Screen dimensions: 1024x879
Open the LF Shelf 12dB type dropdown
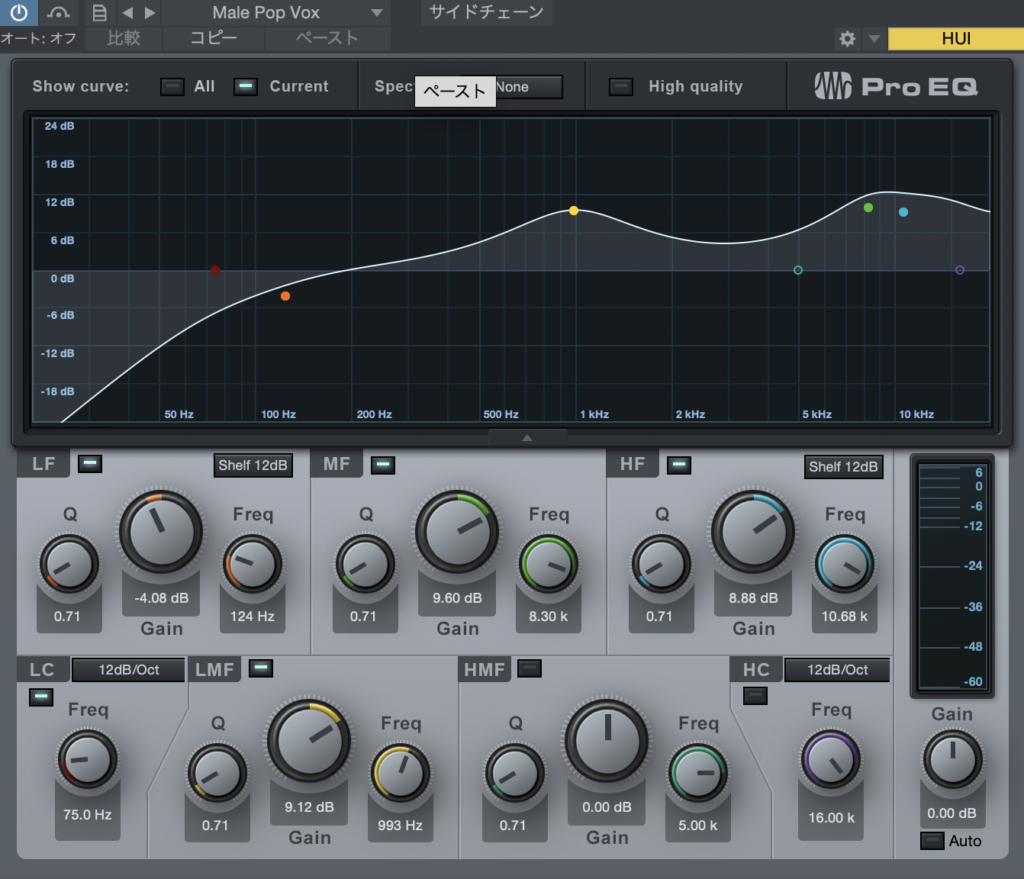(x=253, y=466)
